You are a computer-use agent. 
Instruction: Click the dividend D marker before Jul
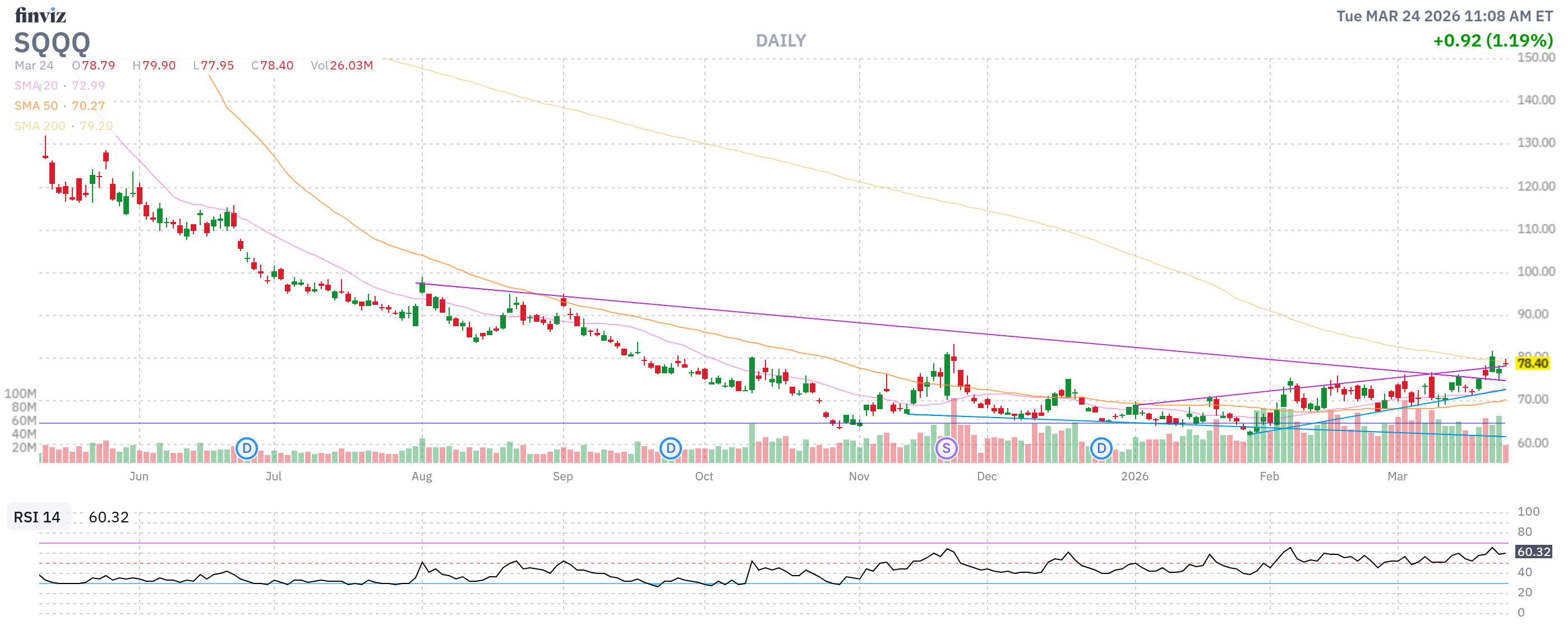click(x=247, y=449)
